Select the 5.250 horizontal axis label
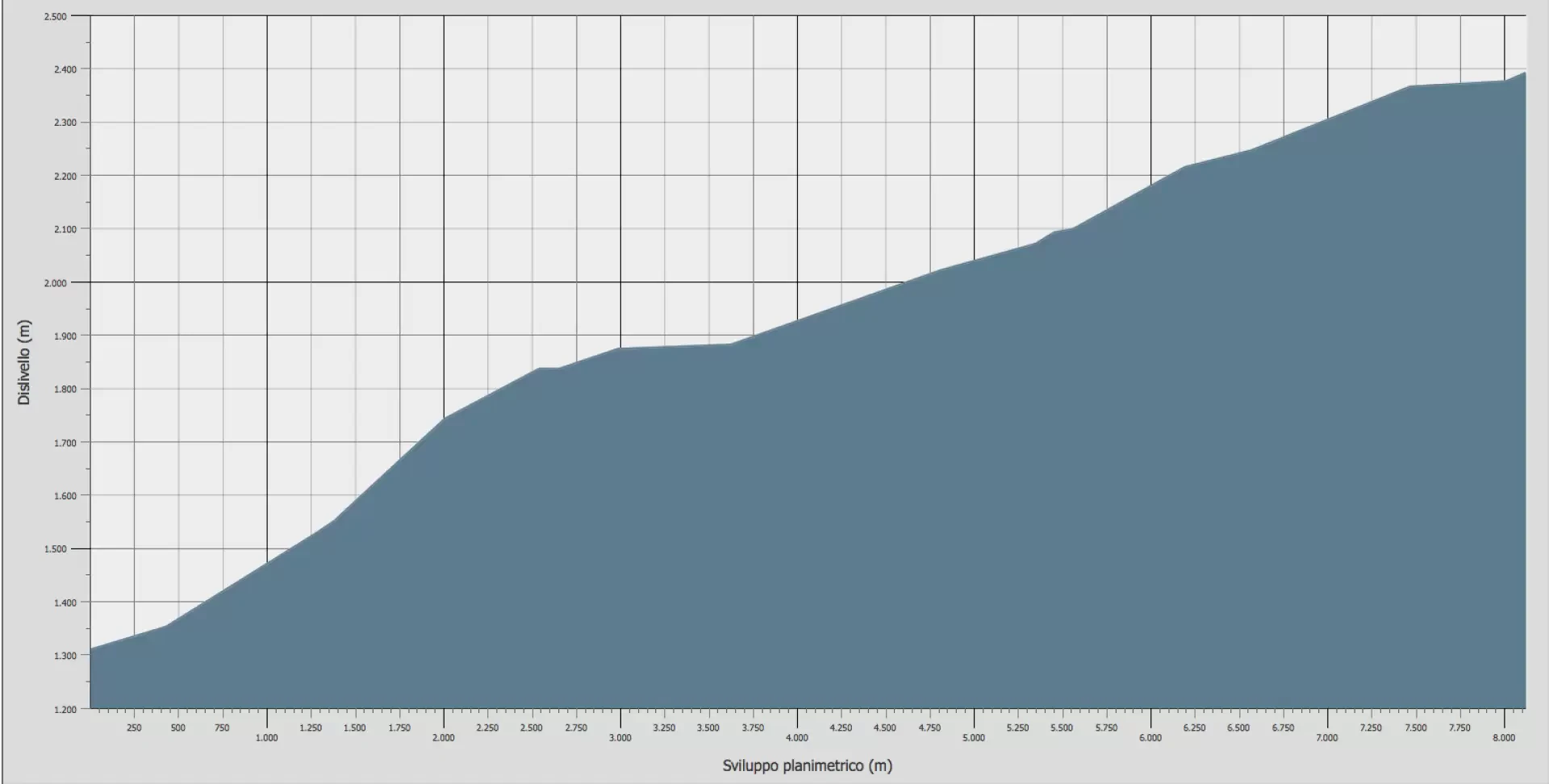This screenshot has width=1549, height=784. [x=1018, y=728]
